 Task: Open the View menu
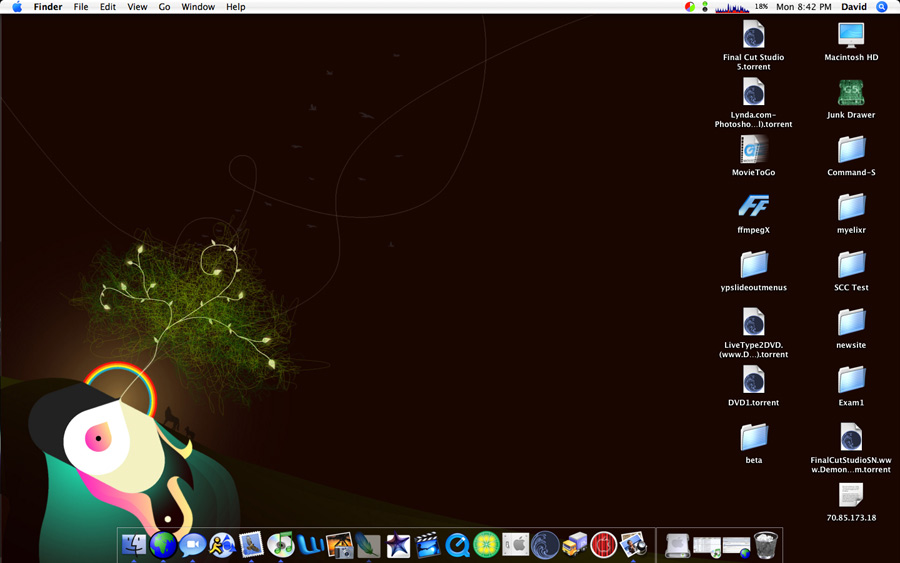(137, 7)
